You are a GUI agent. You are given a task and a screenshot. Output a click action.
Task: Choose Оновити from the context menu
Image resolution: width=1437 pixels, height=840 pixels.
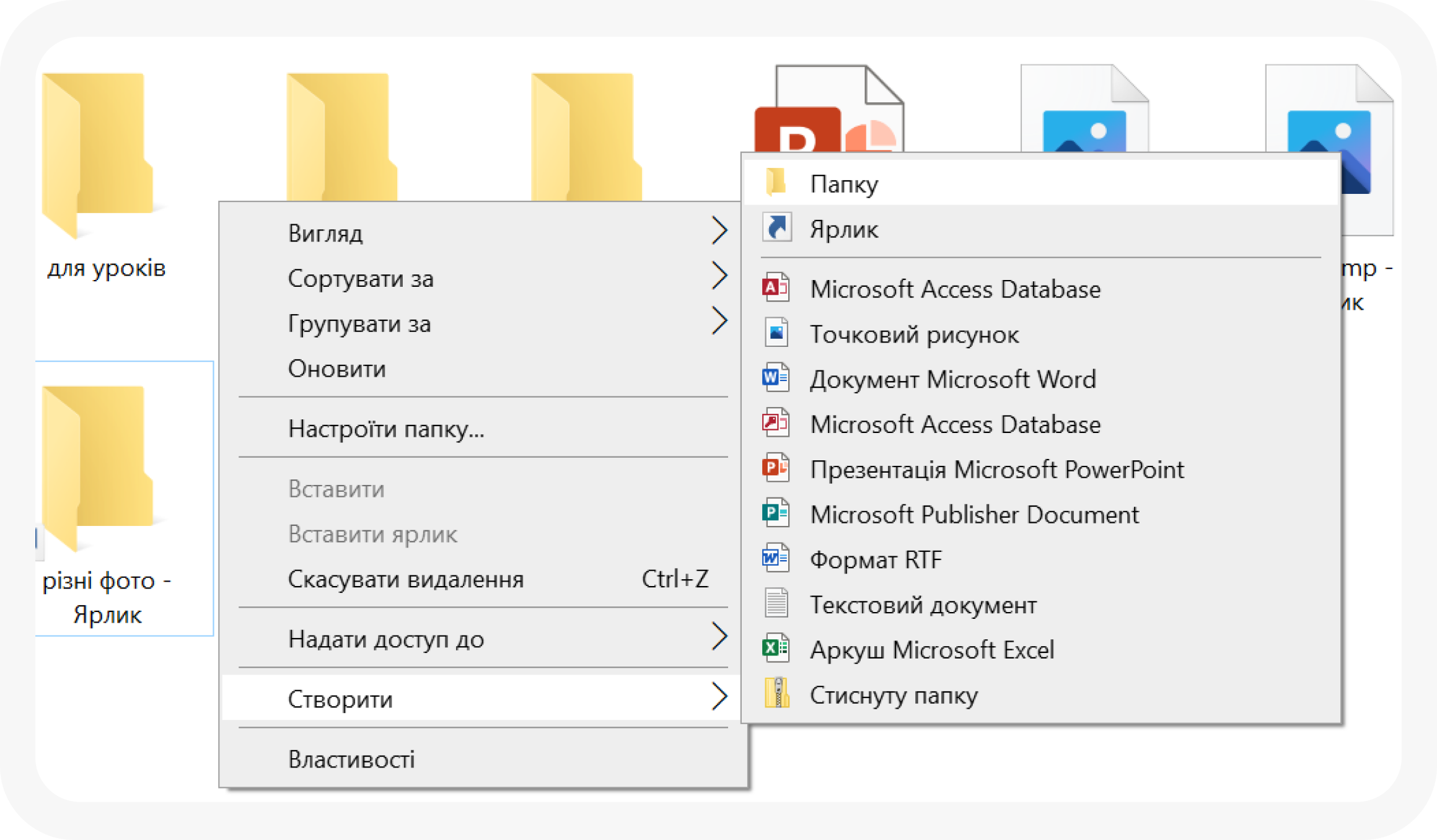(336, 369)
